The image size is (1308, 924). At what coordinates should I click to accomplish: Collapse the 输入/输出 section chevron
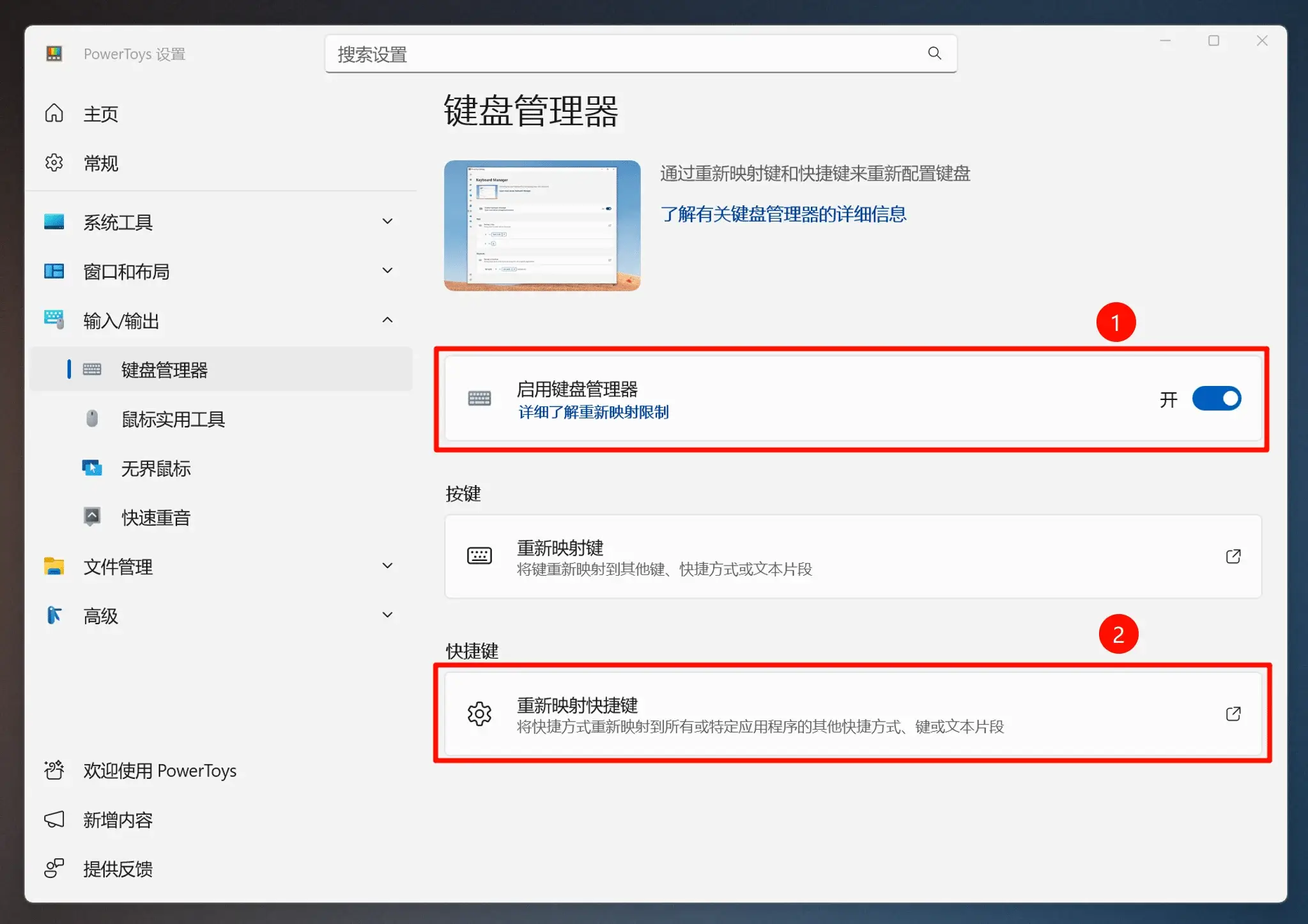click(x=387, y=320)
